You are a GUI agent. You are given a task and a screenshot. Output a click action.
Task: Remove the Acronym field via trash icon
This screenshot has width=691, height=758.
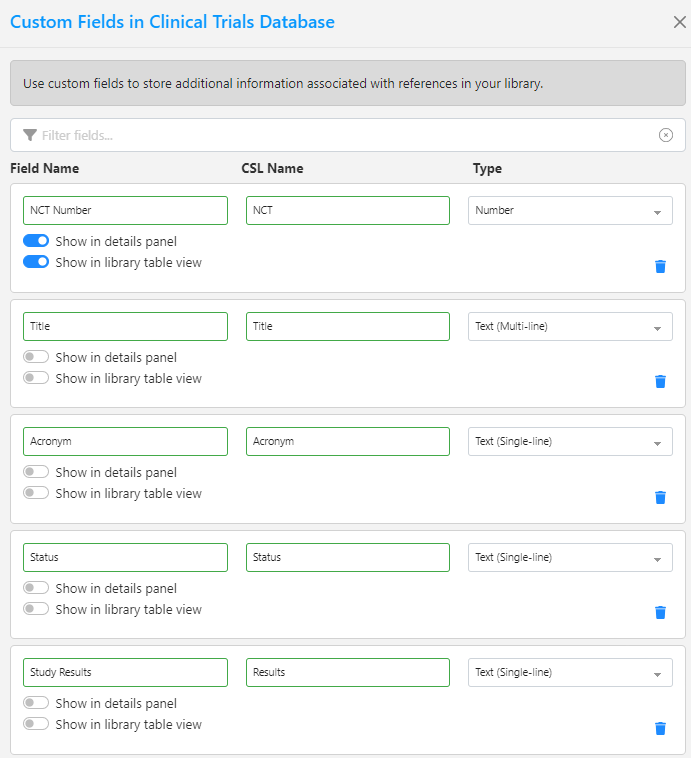(x=660, y=497)
